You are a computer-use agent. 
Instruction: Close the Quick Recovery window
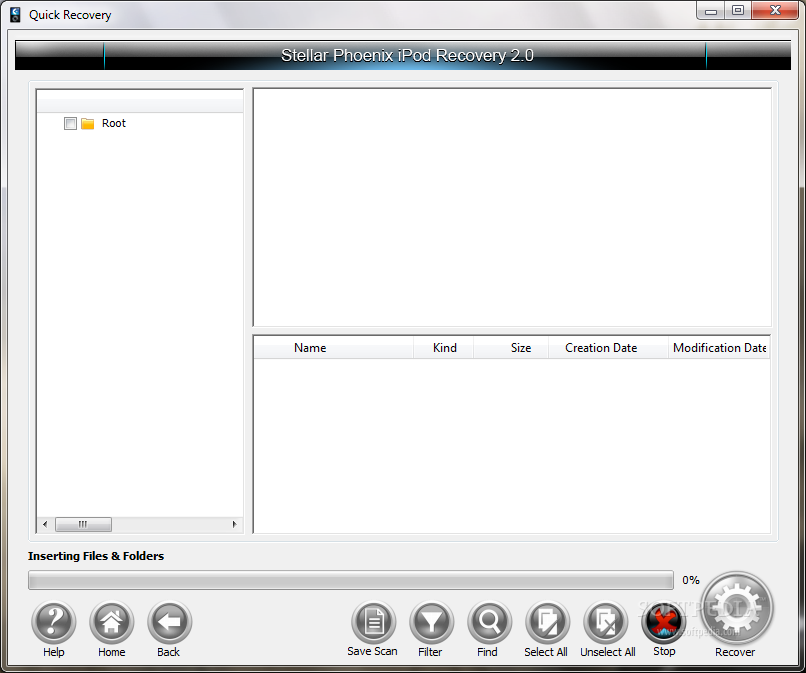point(775,10)
